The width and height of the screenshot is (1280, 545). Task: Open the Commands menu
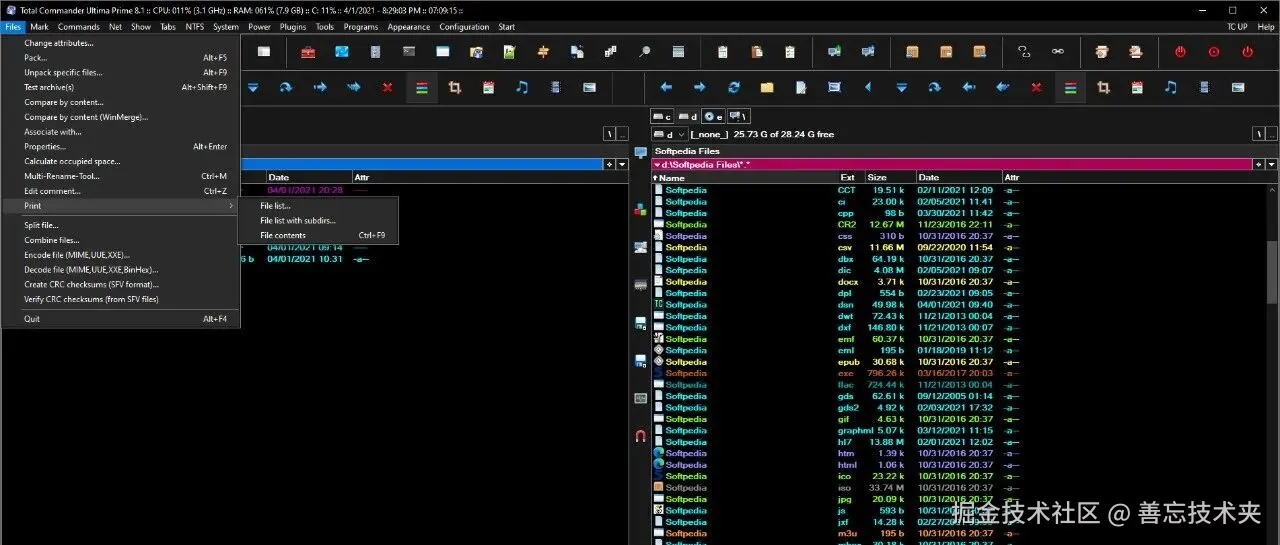point(78,27)
